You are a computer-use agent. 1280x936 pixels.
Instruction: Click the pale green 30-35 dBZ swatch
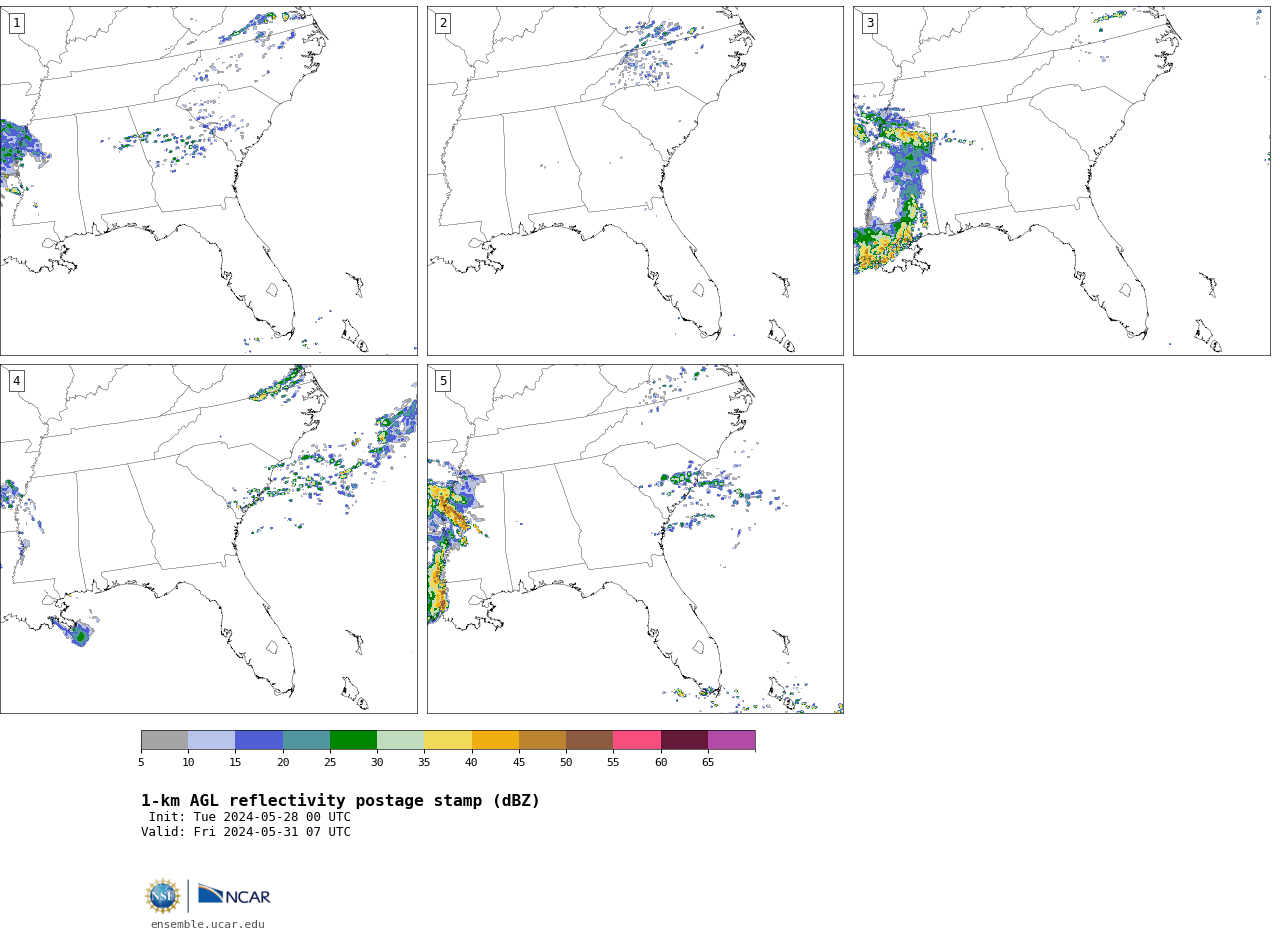(400, 740)
